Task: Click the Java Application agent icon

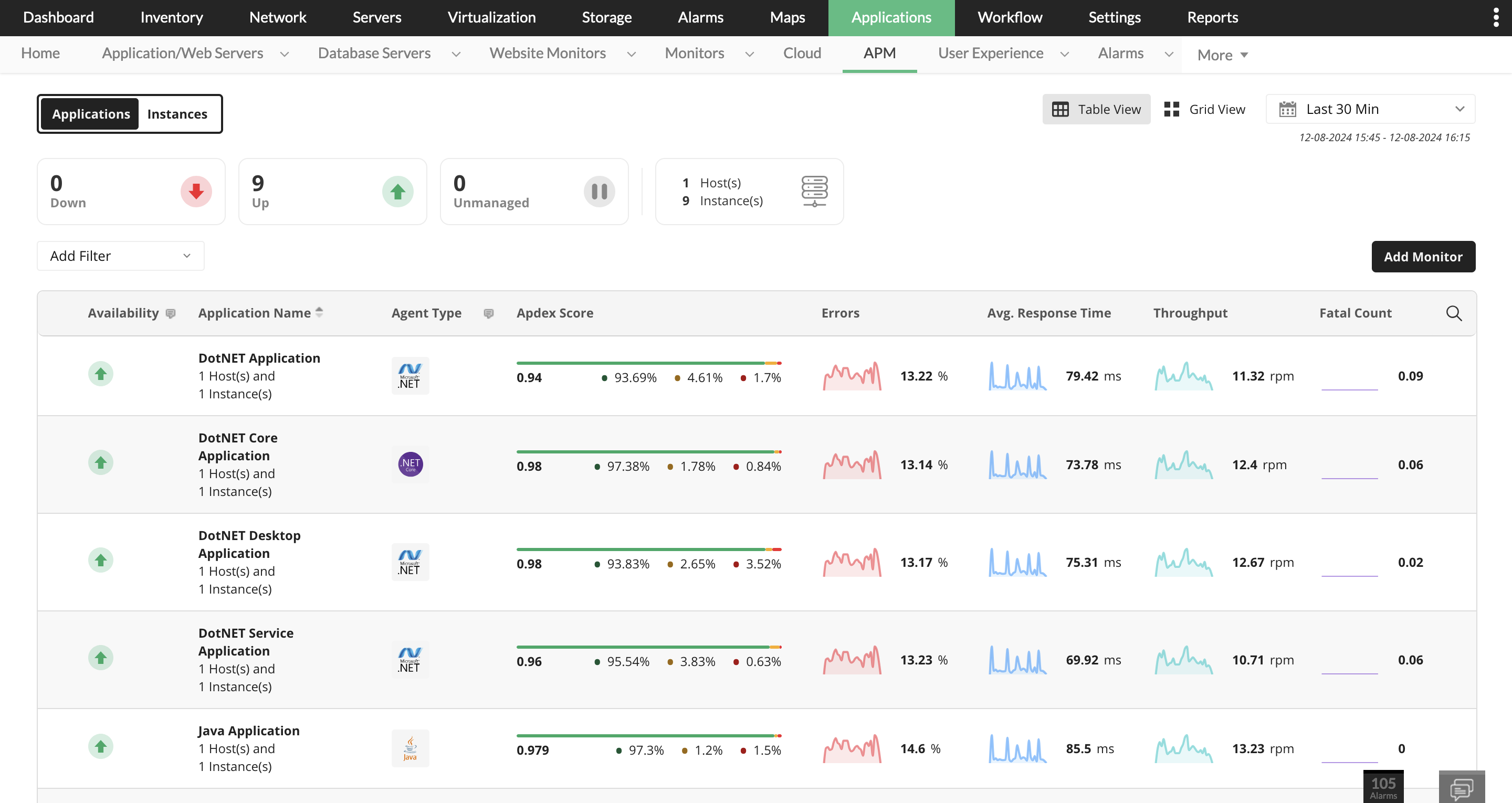Action: click(410, 748)
